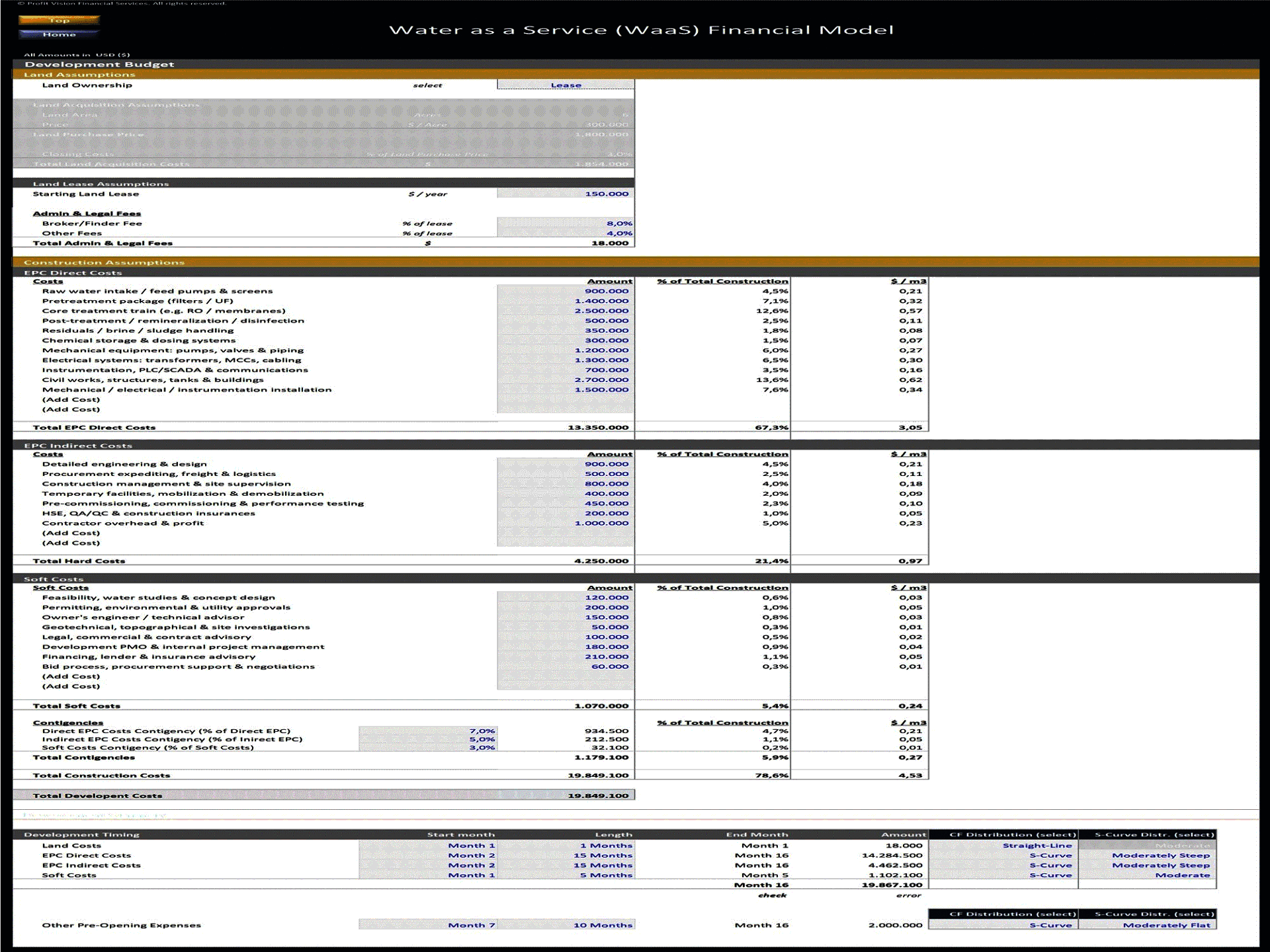Select Total Soft Costs value 1.070.000

[x=601, y=706]
